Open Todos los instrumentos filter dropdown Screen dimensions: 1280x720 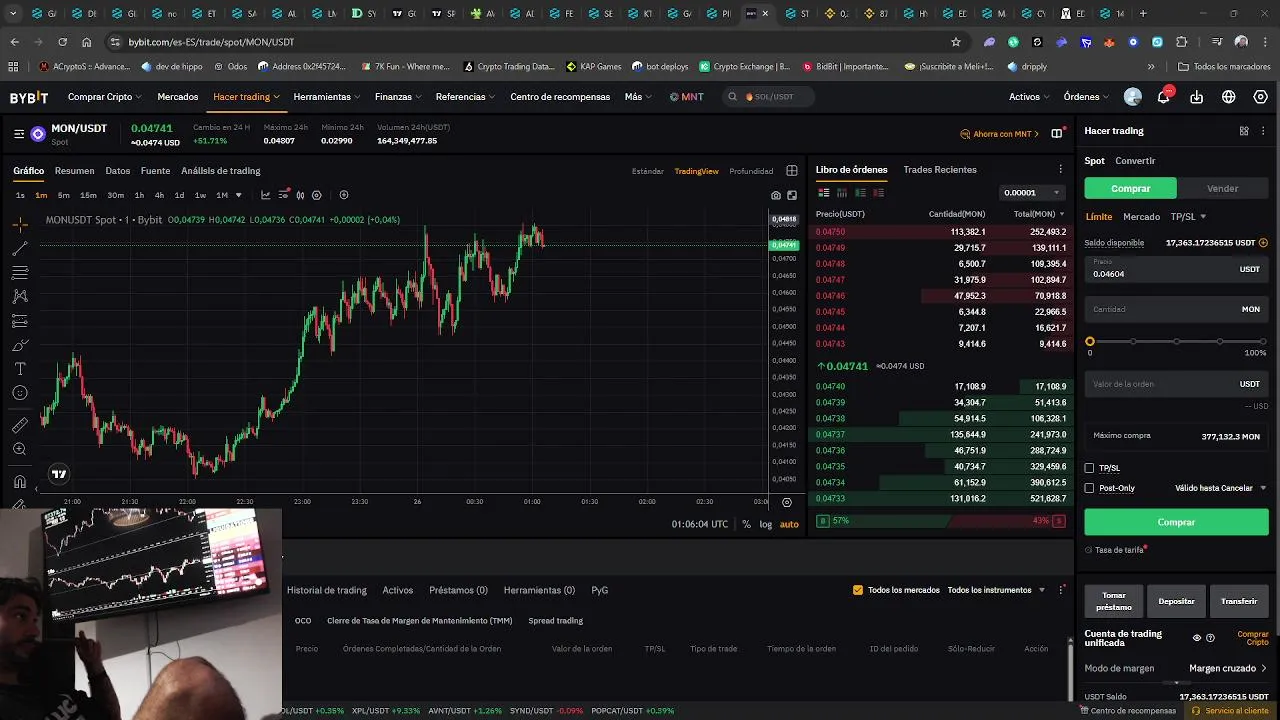tap(996, 590)
